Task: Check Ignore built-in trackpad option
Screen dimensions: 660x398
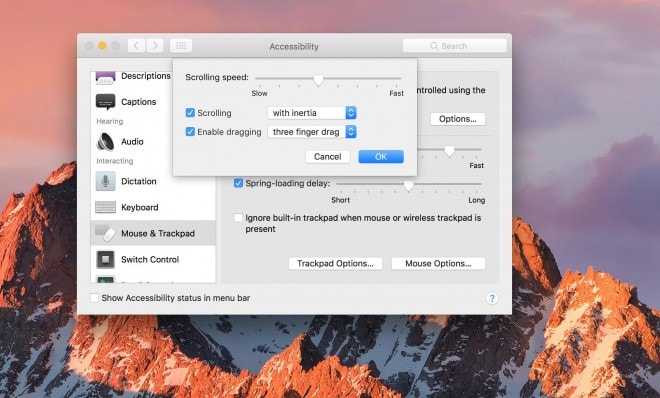Action: [238, 218]
